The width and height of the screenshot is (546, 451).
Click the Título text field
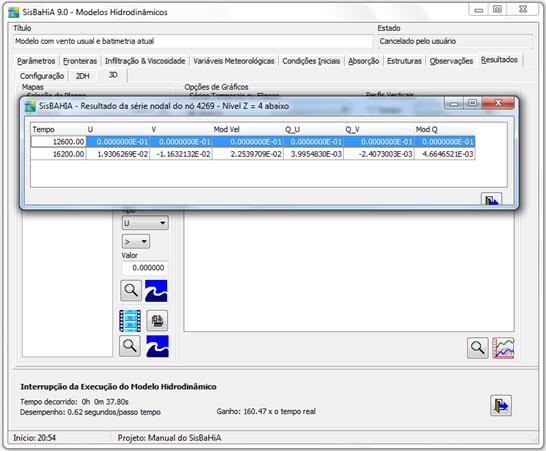click(193, 41)
